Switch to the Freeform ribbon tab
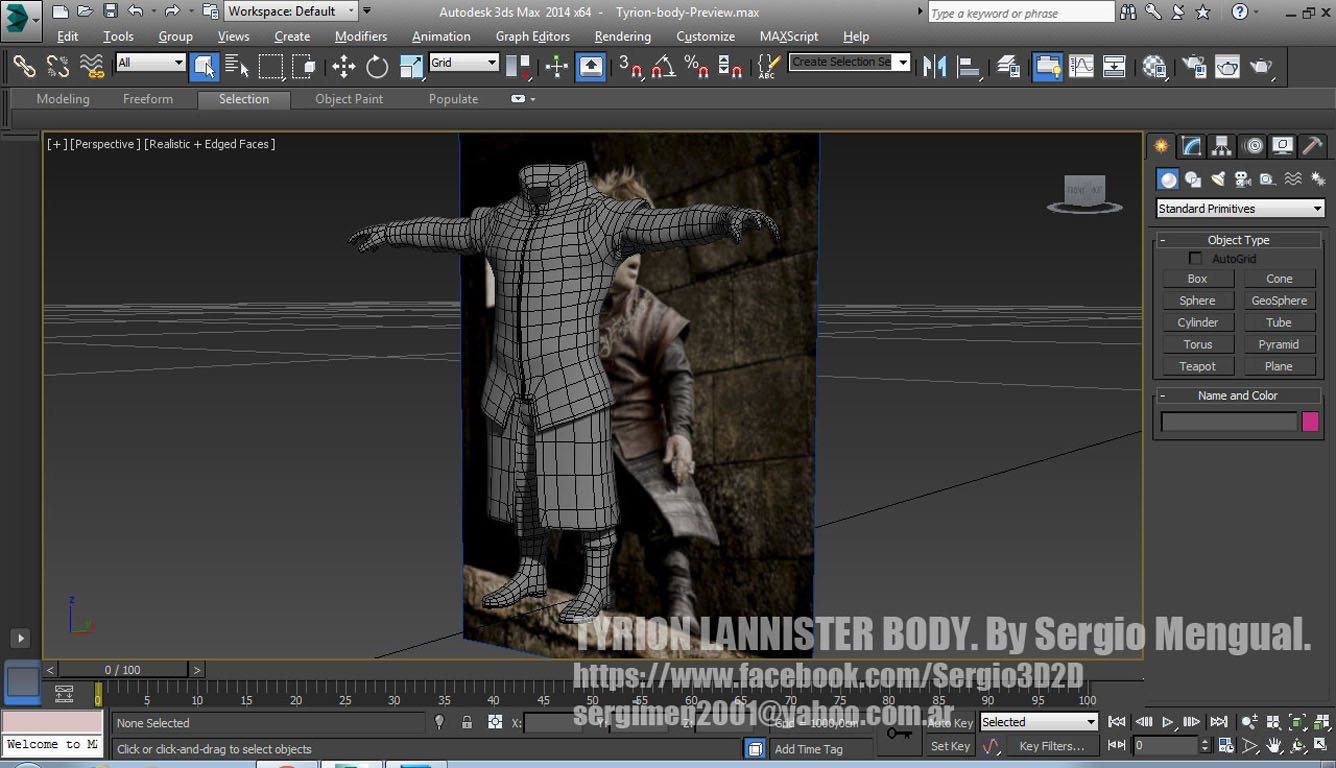Viewport: 1336px width, 768px height. pos(148,99)
